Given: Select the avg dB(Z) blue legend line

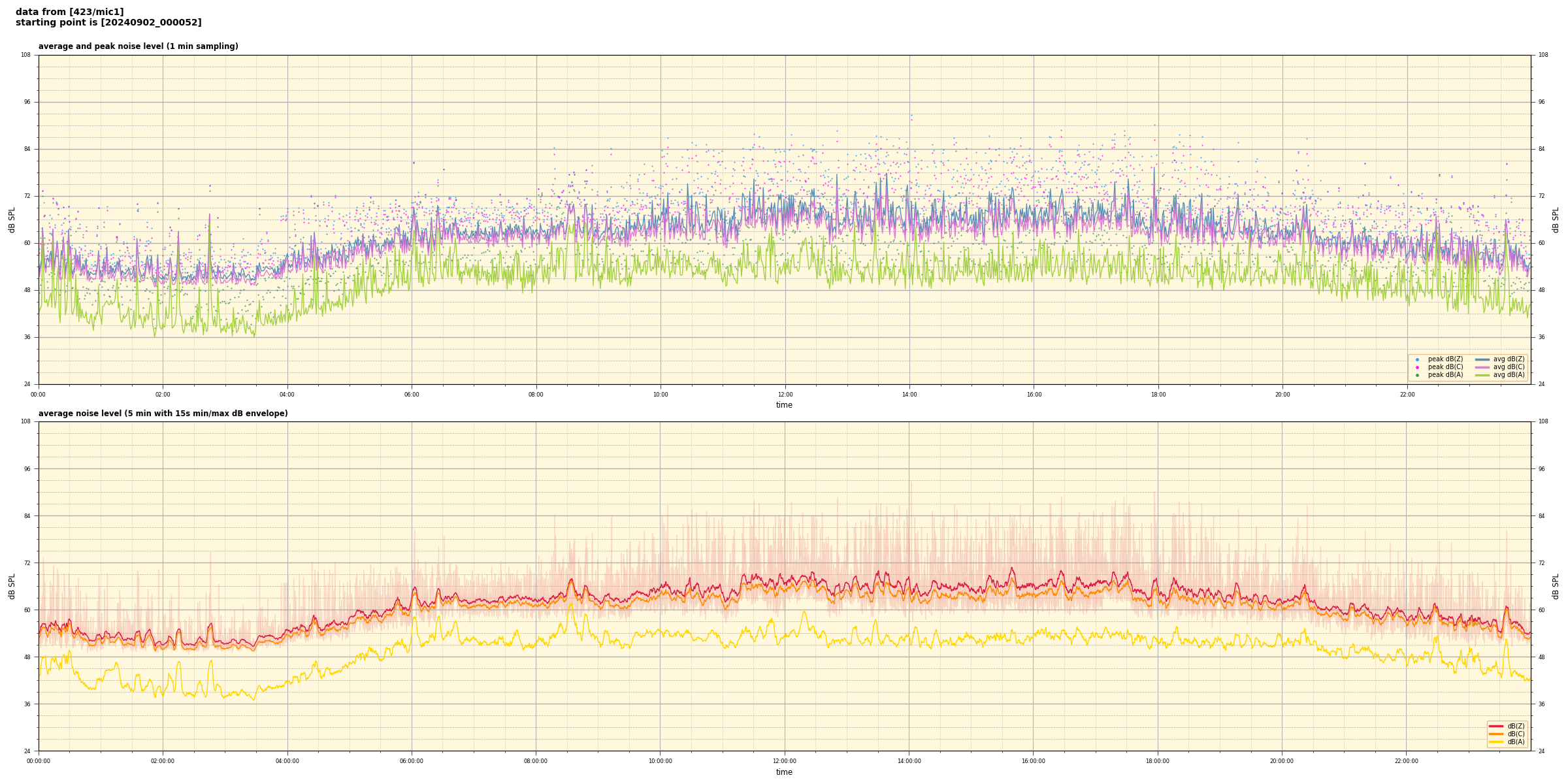Looking at the screenshot, I should click(1482, 359).
